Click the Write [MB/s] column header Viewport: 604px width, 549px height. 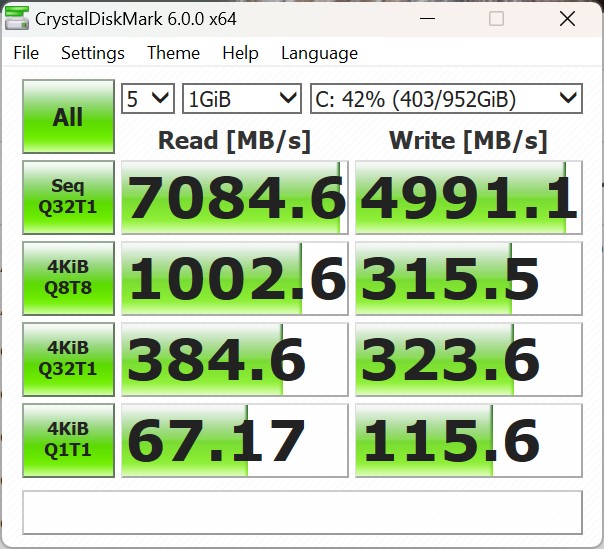(468, 141)
